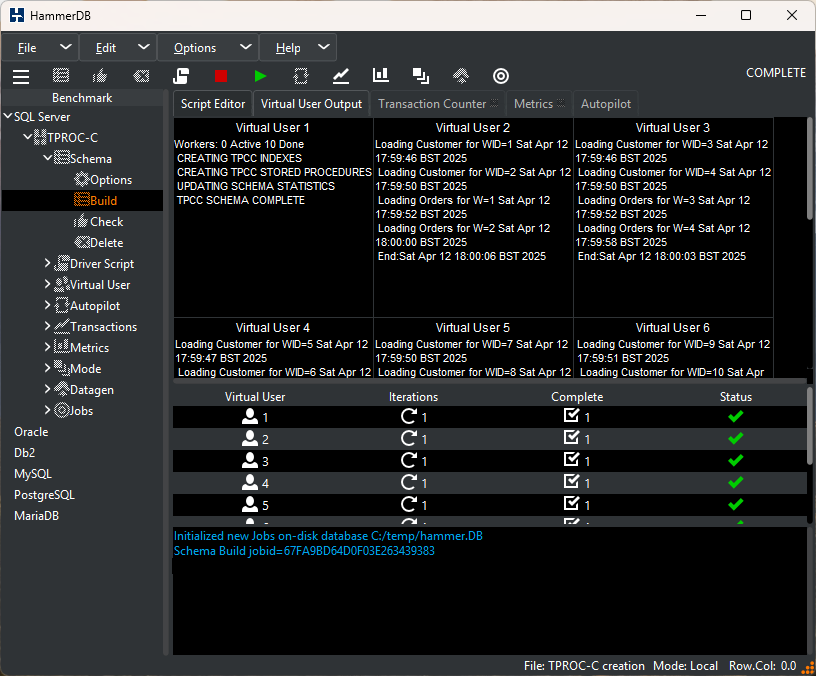Click the COMPLETE status label
816x676 pixels.
click(x=776, y=73)
